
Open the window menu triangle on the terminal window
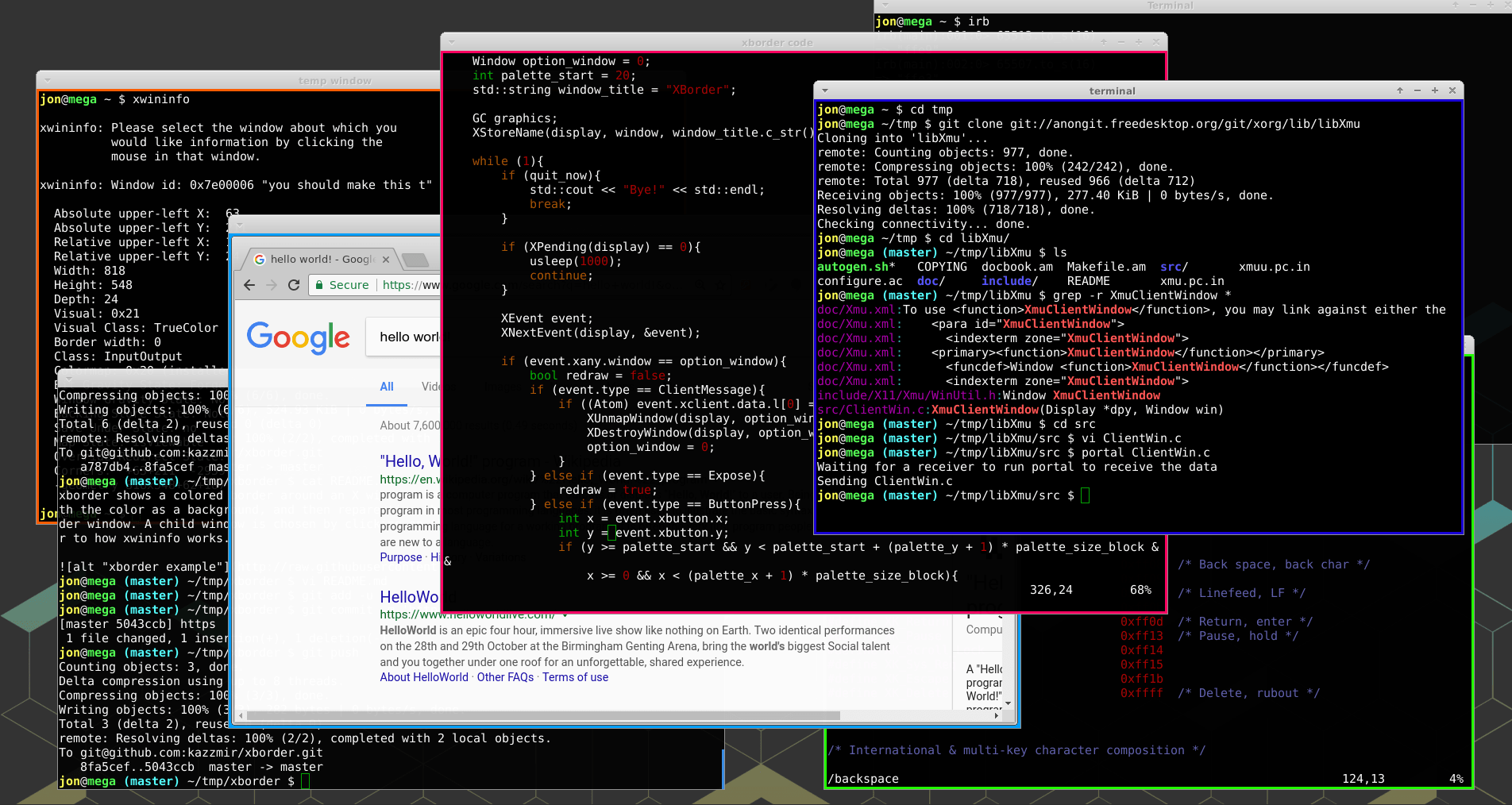pos(824,91)
